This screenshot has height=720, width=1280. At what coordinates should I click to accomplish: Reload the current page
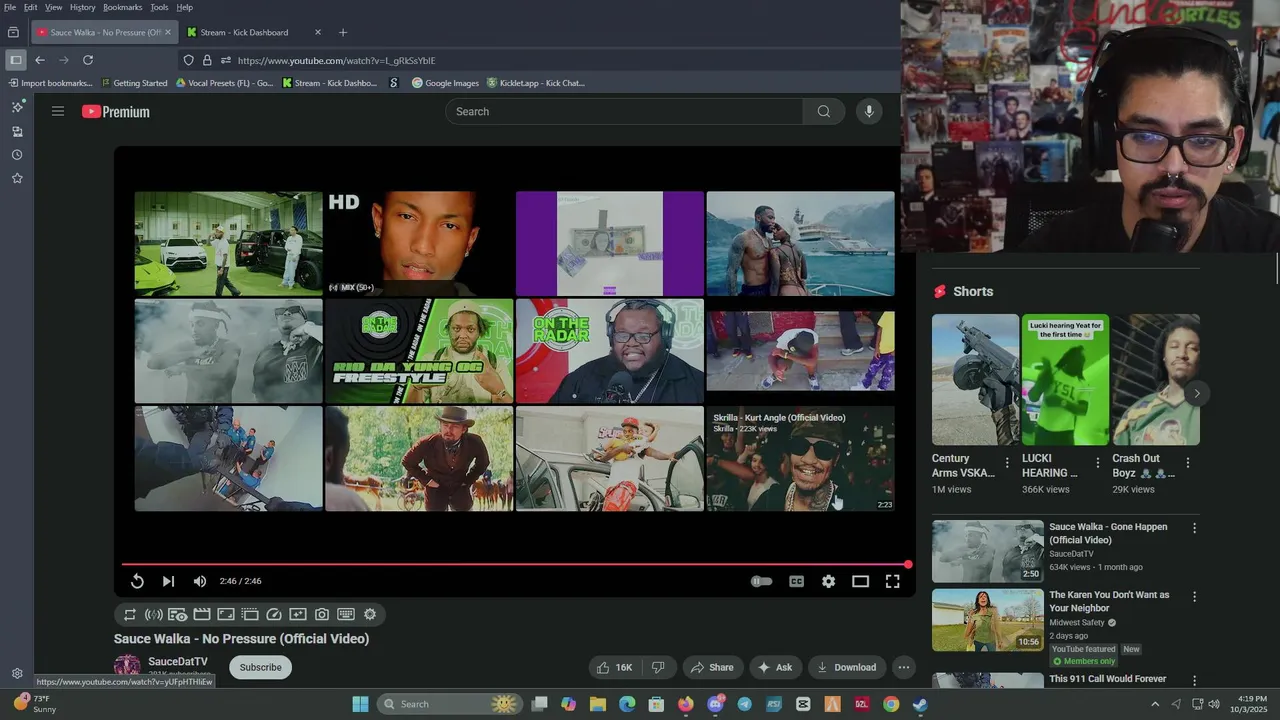pos(88,60)
